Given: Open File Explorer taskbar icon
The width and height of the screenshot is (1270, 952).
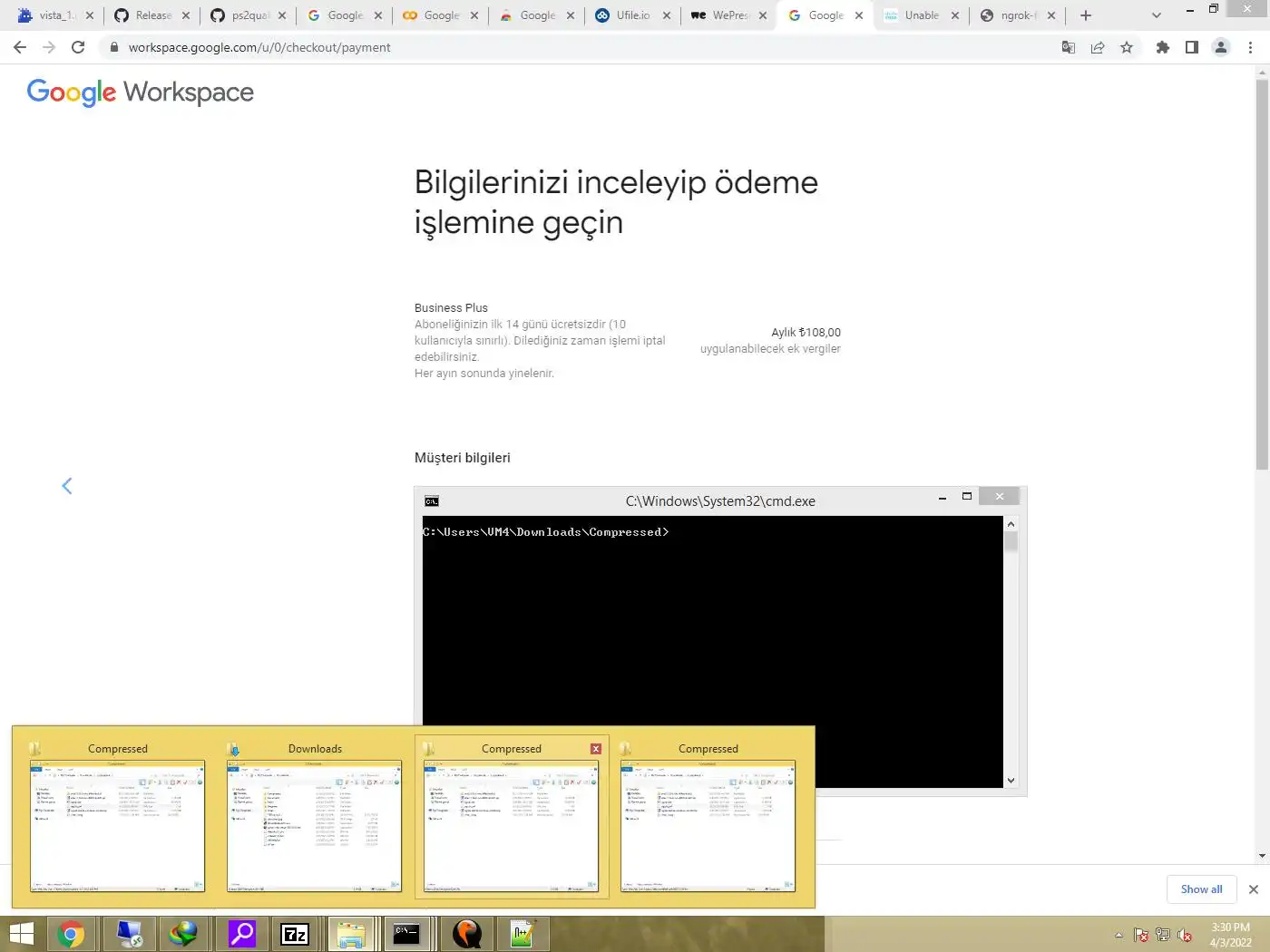Looking at the screenshot, I should coord(351,934).
